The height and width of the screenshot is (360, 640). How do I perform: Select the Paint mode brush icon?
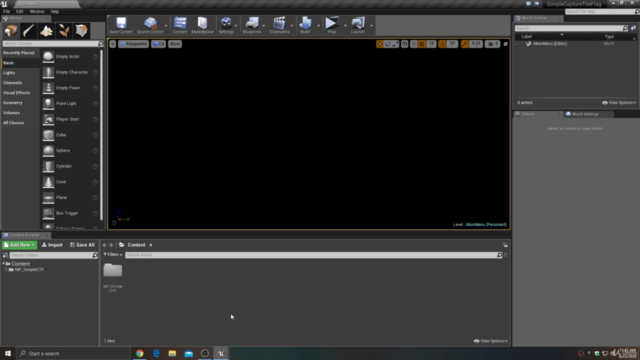pos(29,30)
